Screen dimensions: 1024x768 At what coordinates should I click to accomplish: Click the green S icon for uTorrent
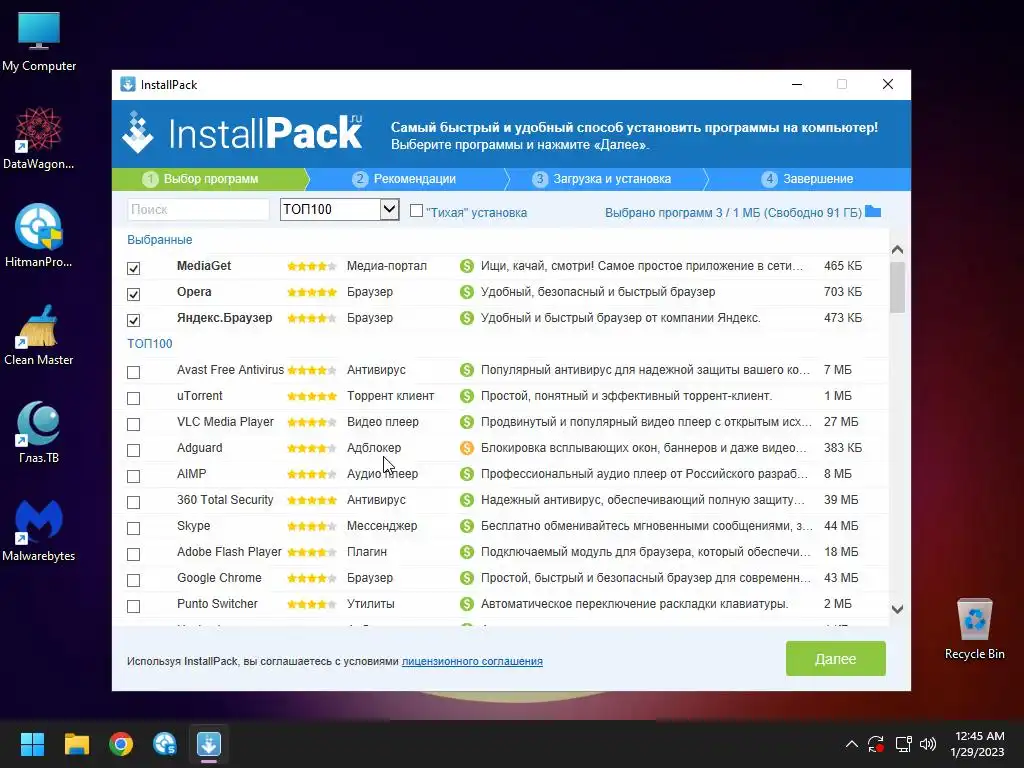tap(466, 396)
